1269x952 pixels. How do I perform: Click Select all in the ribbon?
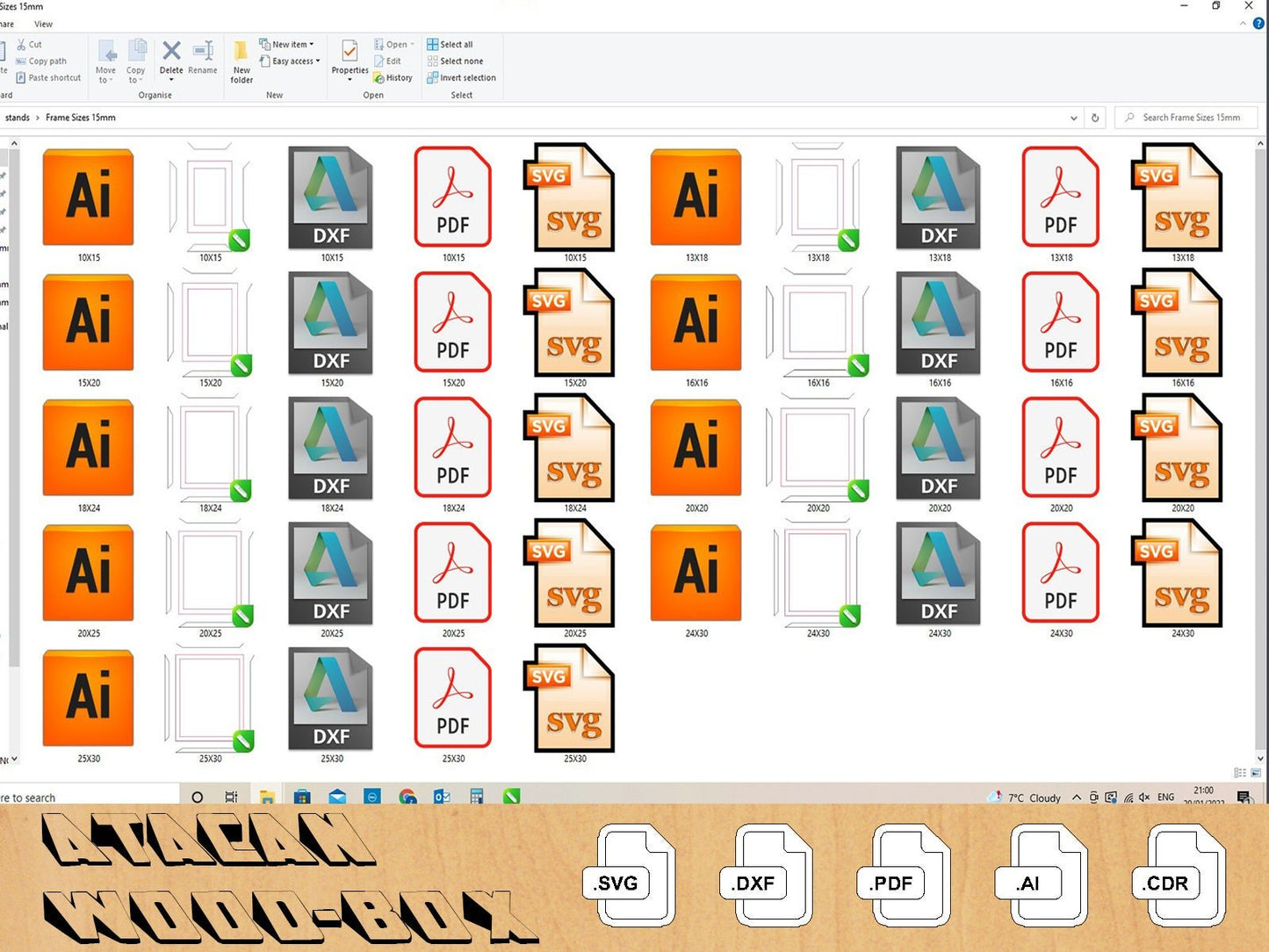(450, 45)
